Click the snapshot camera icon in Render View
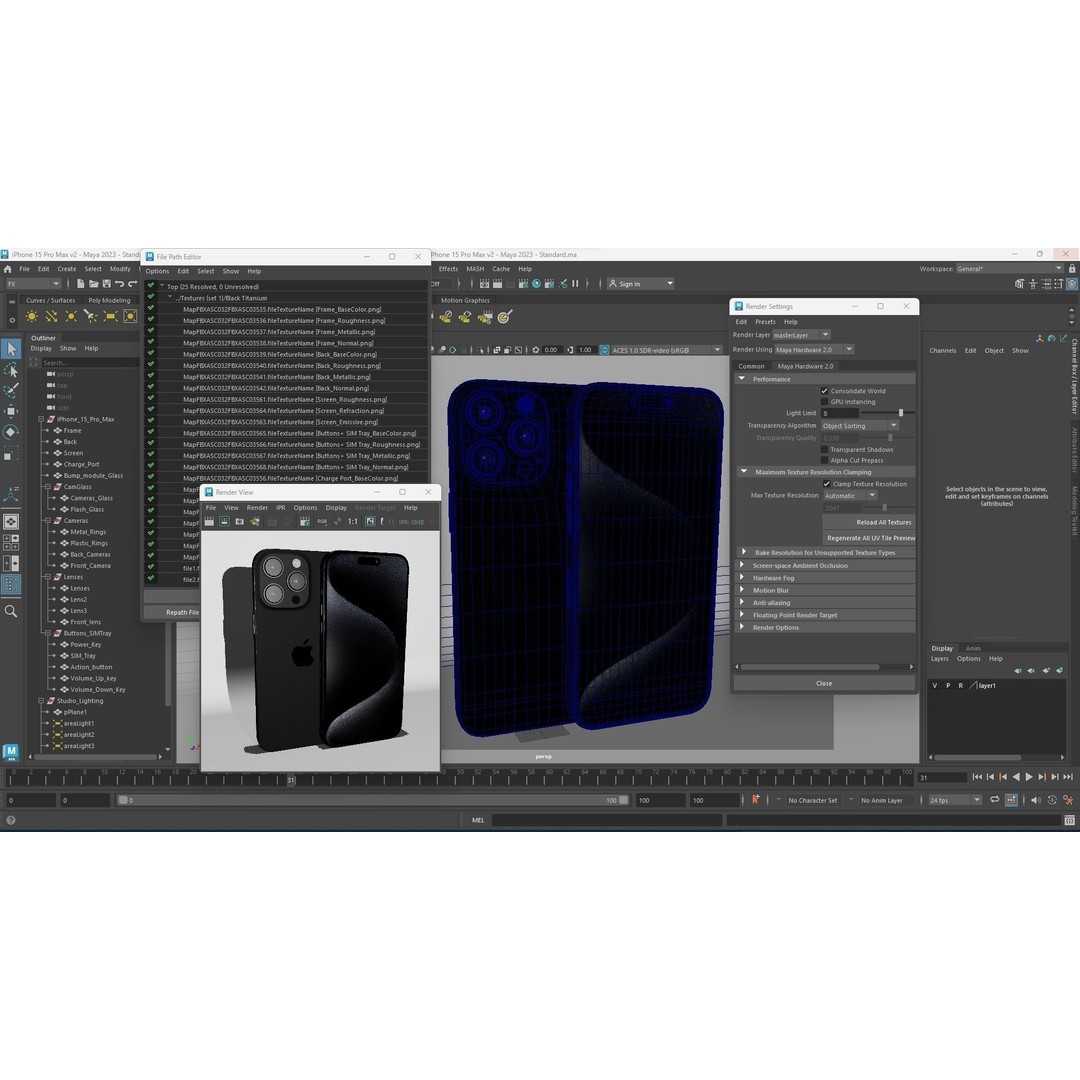 239,521
